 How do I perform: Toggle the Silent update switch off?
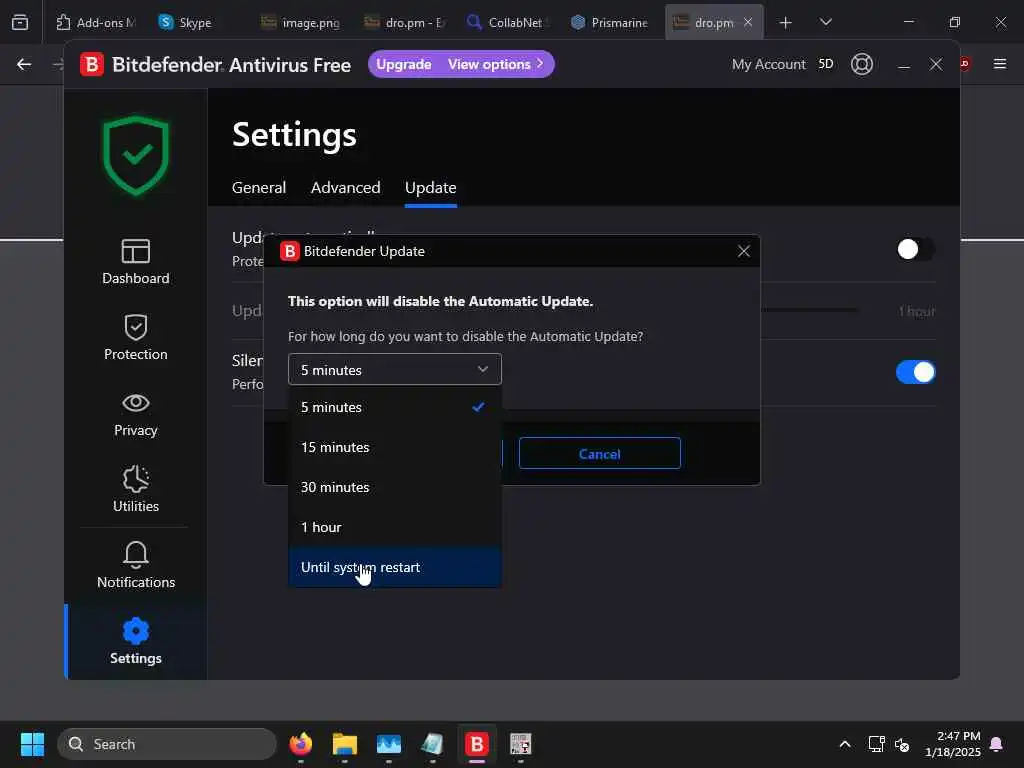[x=915, y=372]
